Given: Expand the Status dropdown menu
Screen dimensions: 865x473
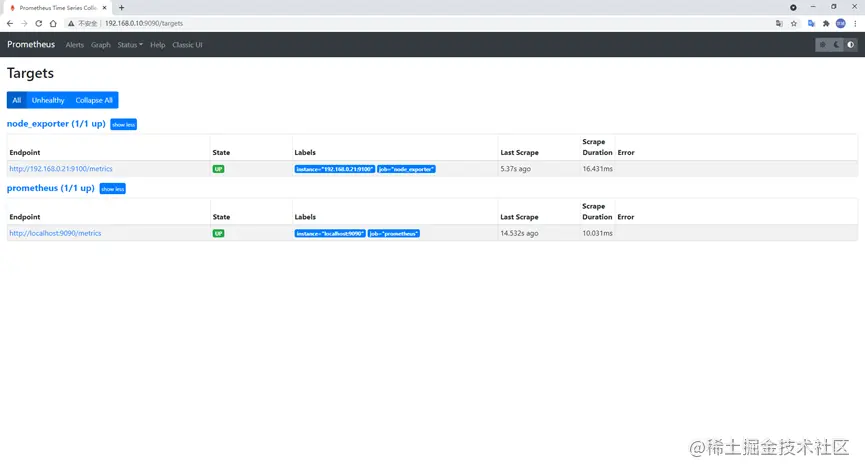Looking at the screenshot, I should pos(130,45).
